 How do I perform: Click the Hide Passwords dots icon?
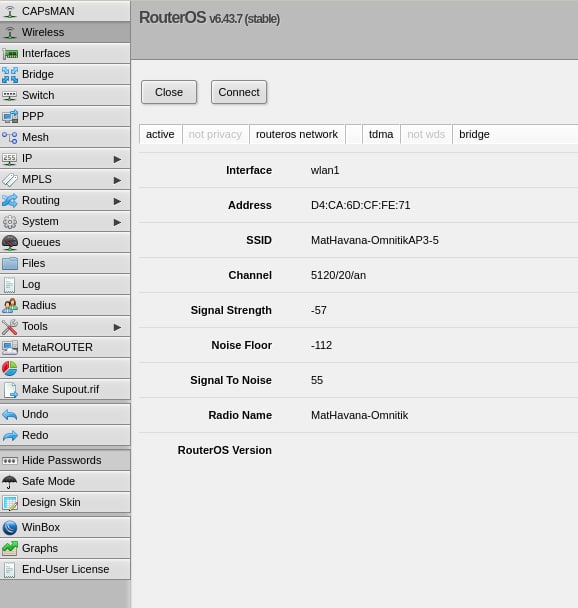(x=10, y=461)
